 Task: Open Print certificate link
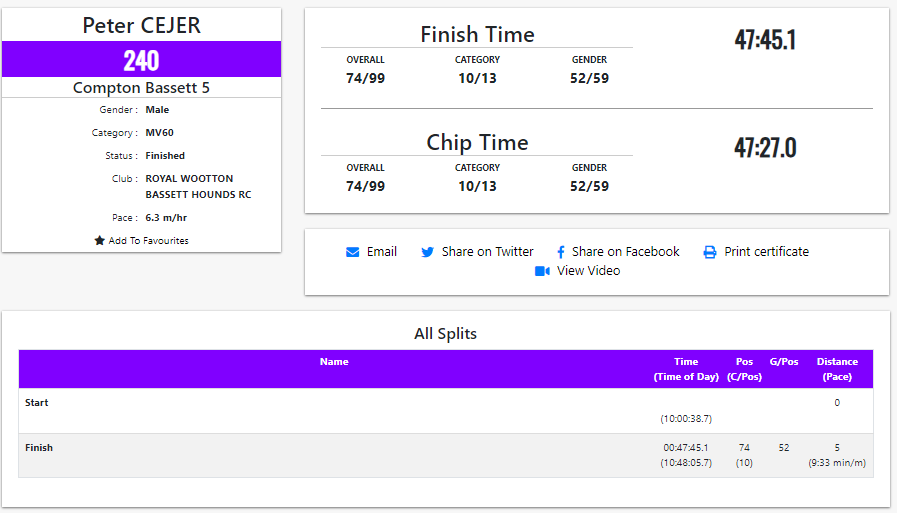click(767, 252)
